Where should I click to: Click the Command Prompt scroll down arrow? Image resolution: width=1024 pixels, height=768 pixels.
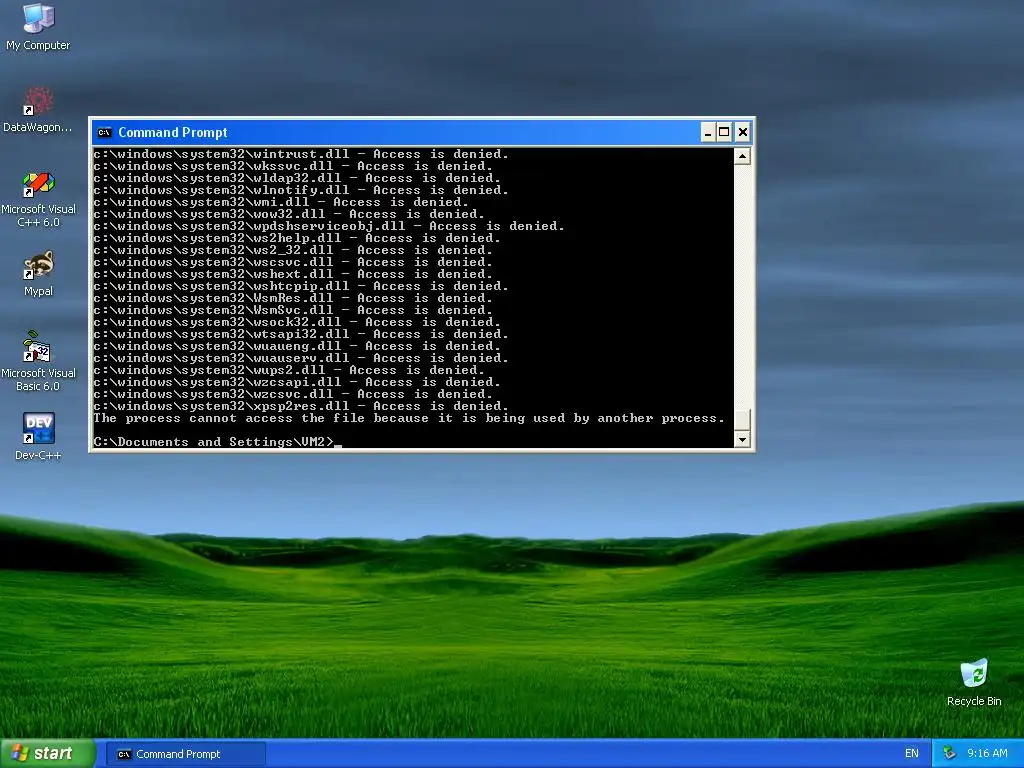tap(742, 440)
